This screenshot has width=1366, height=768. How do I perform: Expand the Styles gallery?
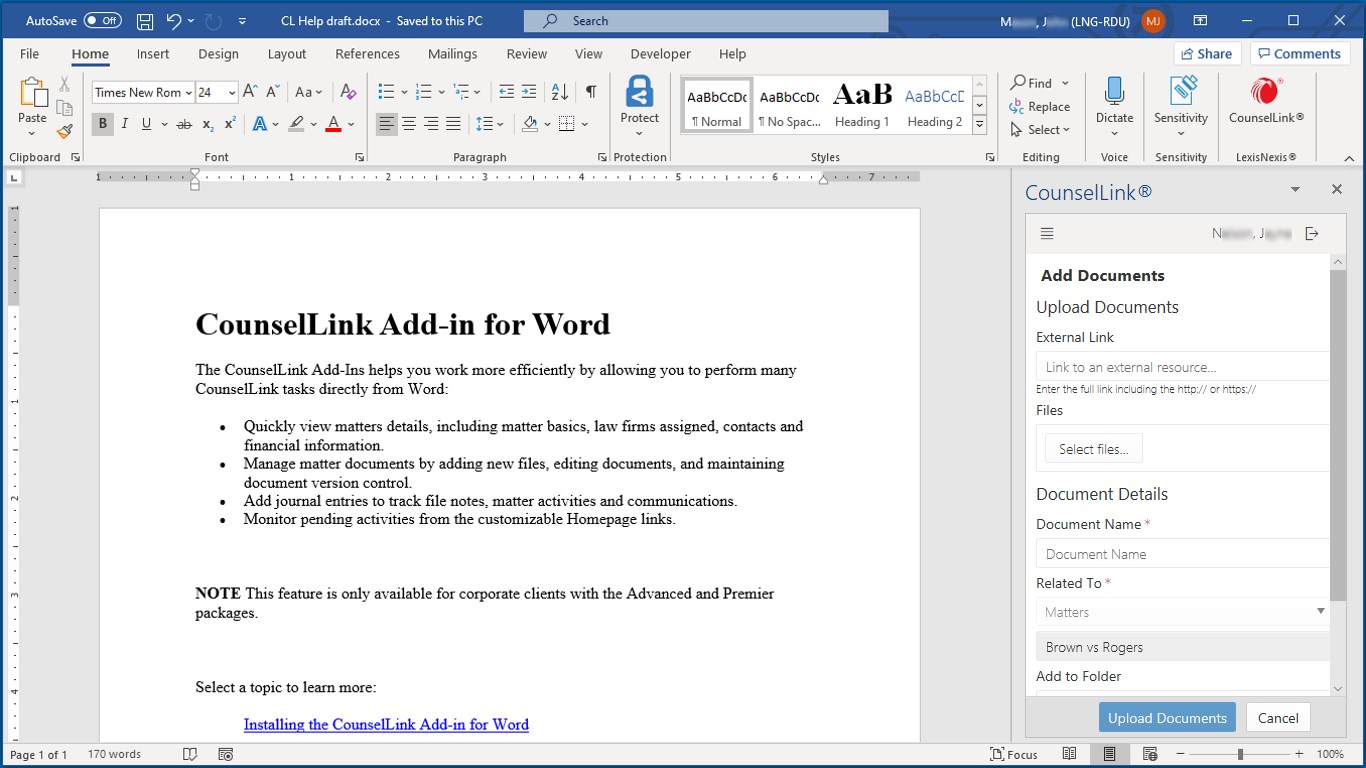(980, 126)
